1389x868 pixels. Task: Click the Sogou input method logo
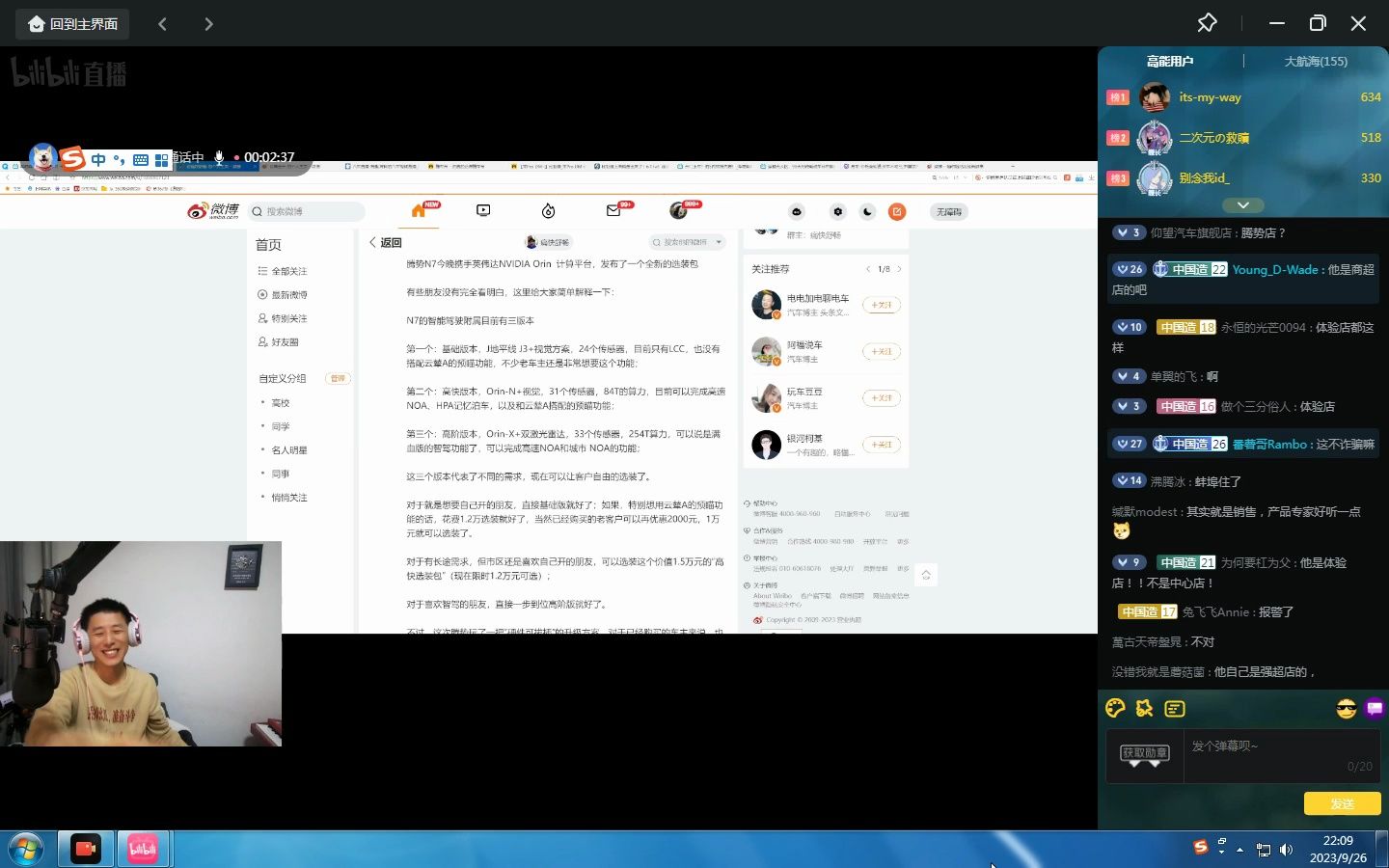point(73,157)
